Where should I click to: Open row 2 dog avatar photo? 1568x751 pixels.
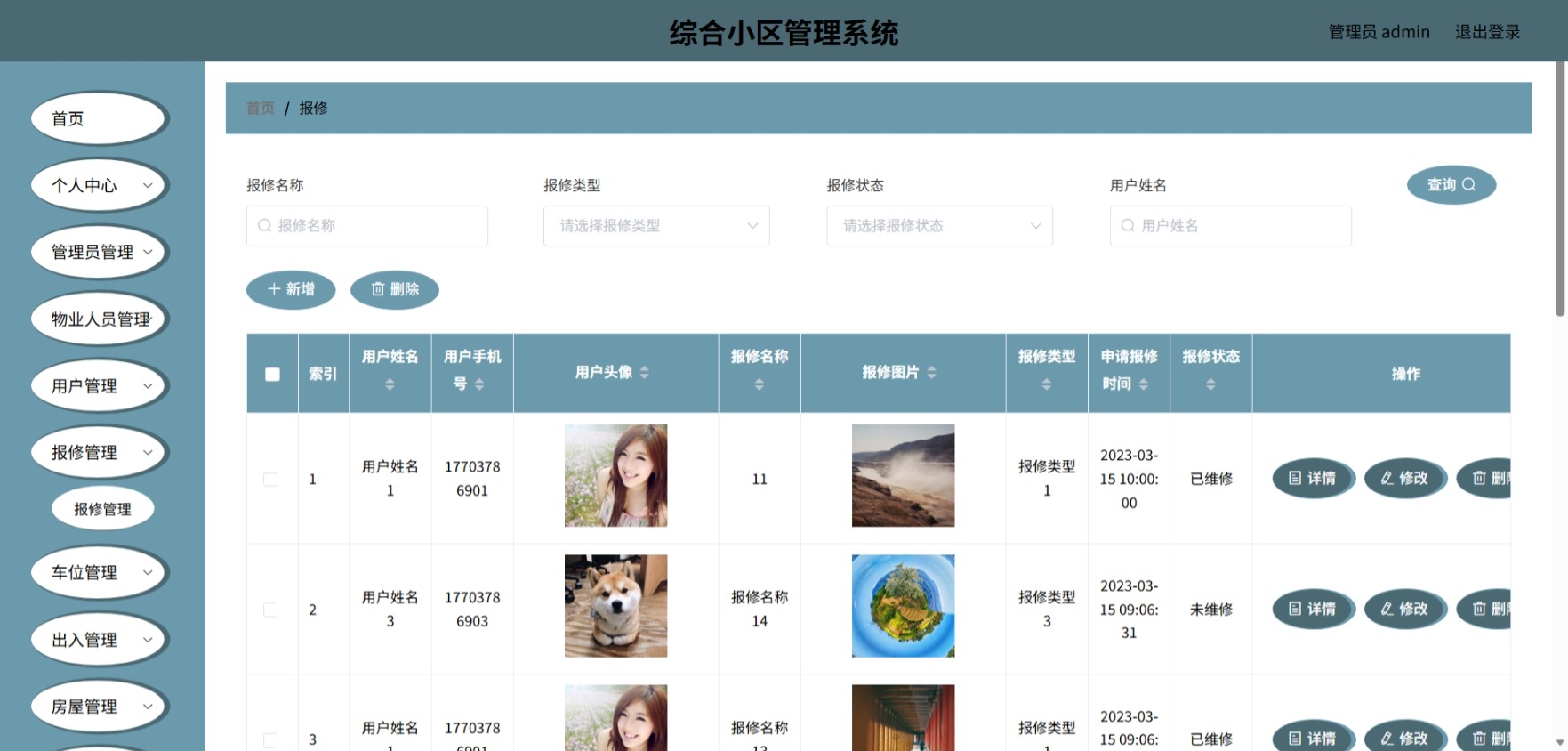(x=615, y=606)
